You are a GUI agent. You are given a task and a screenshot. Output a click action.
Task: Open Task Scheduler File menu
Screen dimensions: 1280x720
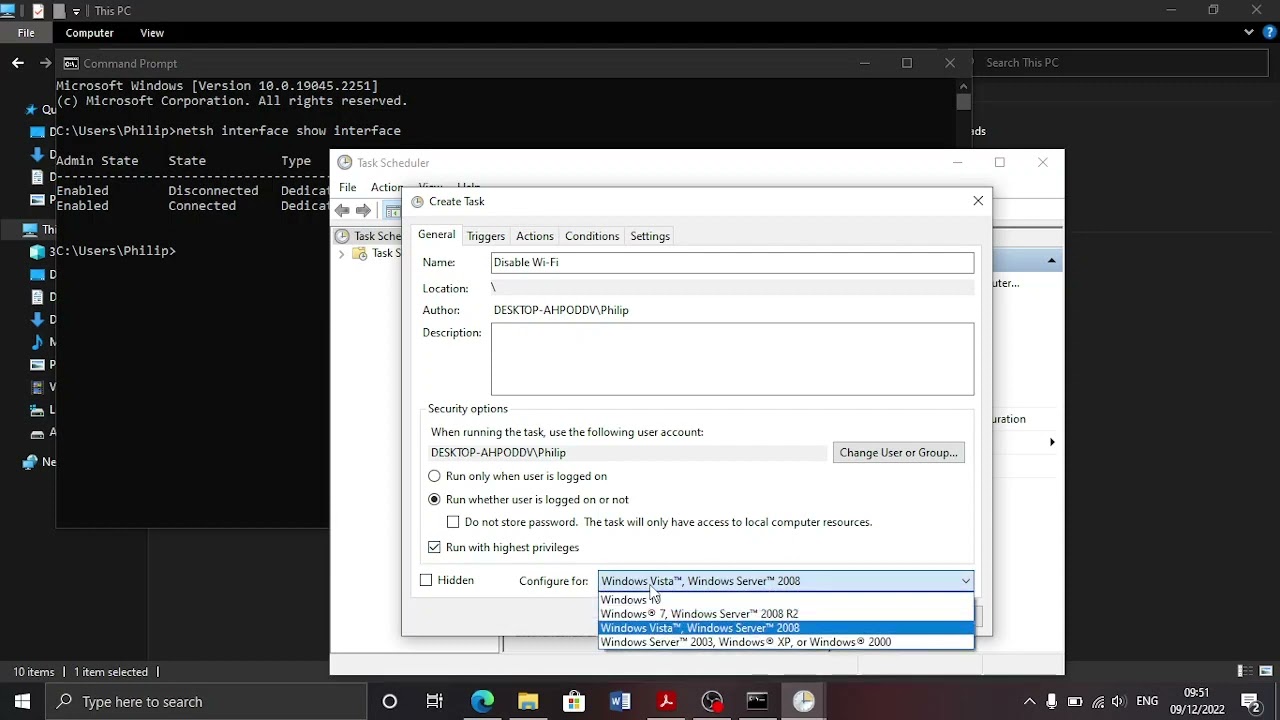point(347,187)
